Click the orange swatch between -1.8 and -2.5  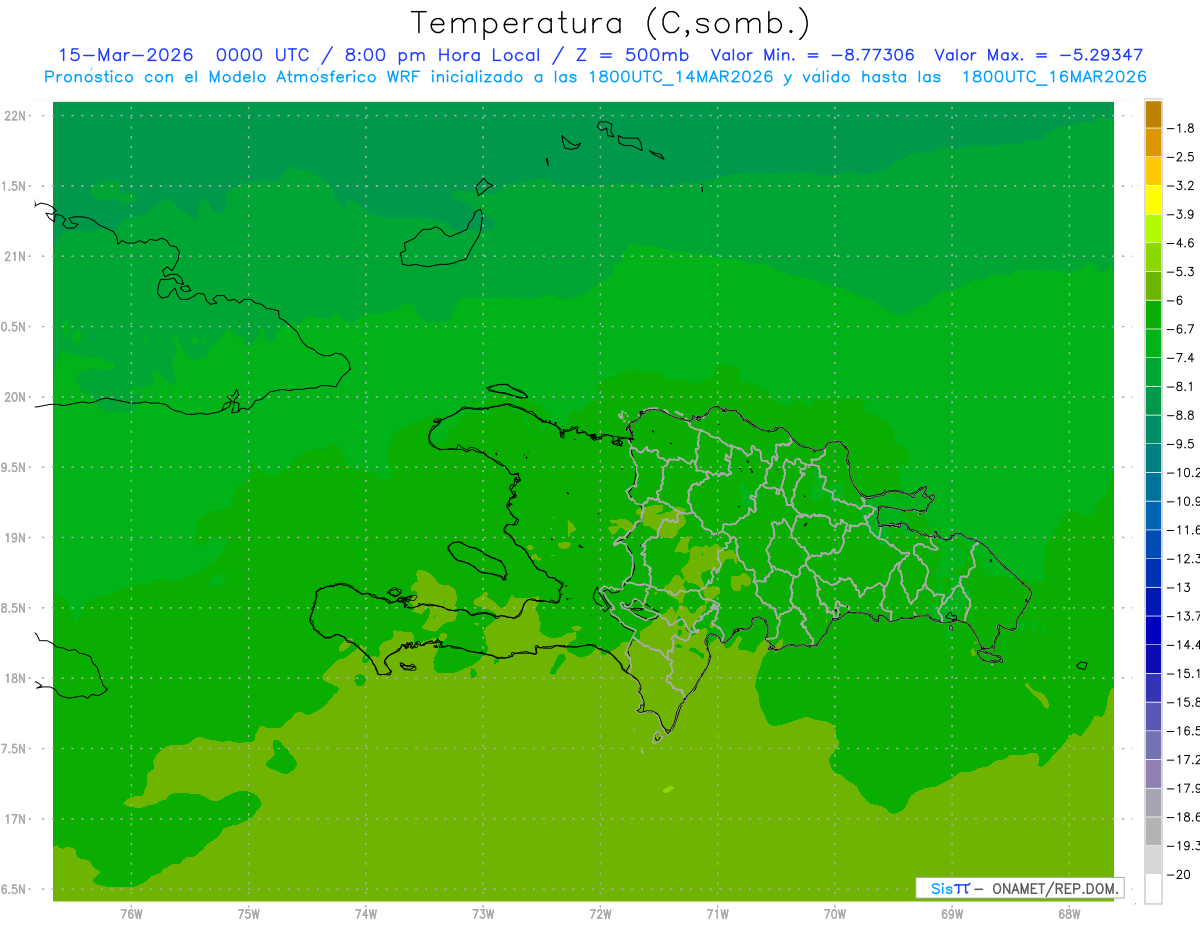[x=1153, y=142]
